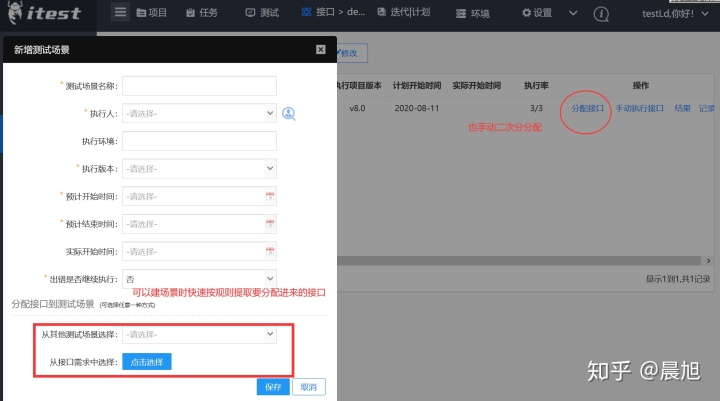Click the 点击选择 button

(x=147, y=361)
